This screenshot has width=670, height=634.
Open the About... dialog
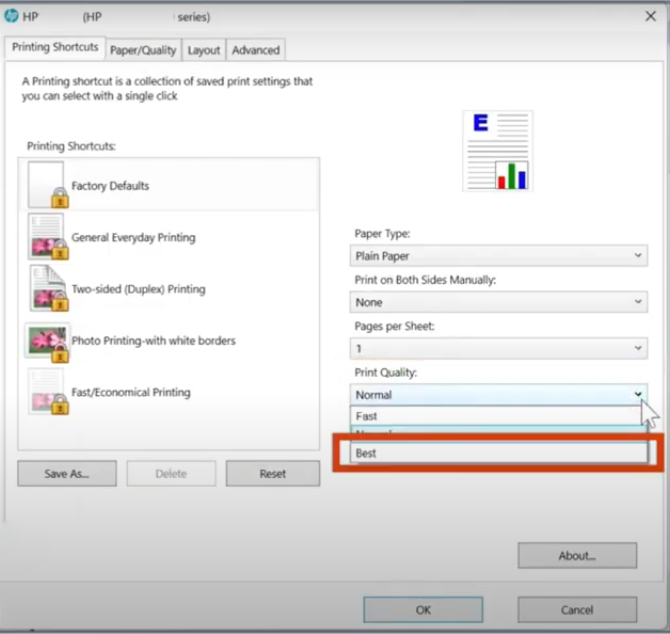point(577,555)
